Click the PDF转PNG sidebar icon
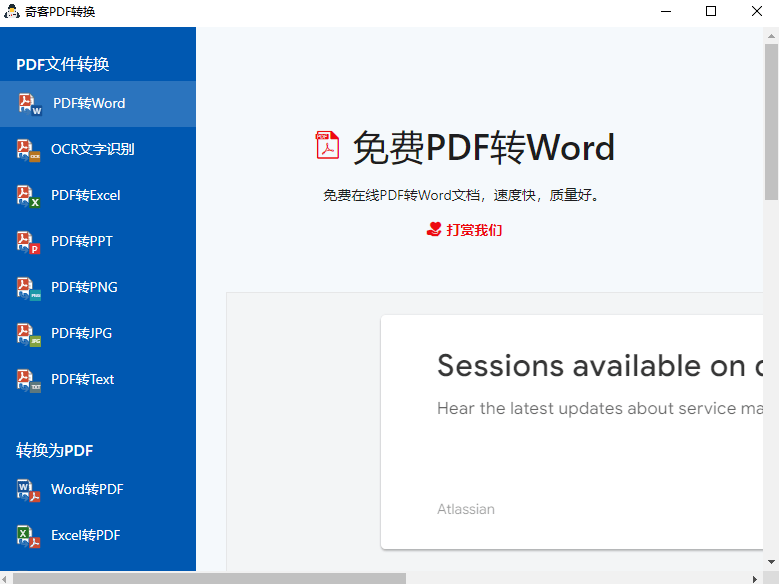 [x=28, y=288]
